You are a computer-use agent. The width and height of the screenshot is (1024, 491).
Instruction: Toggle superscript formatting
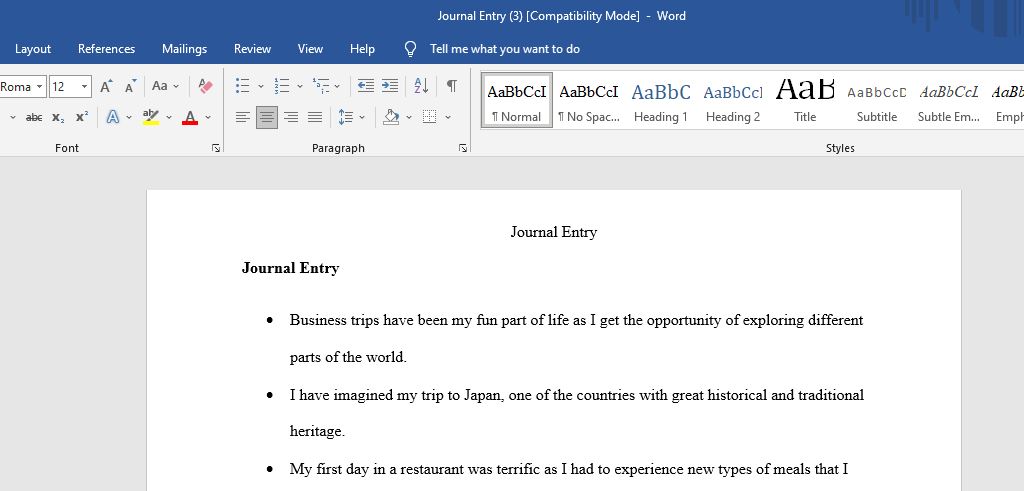[82, 118]
